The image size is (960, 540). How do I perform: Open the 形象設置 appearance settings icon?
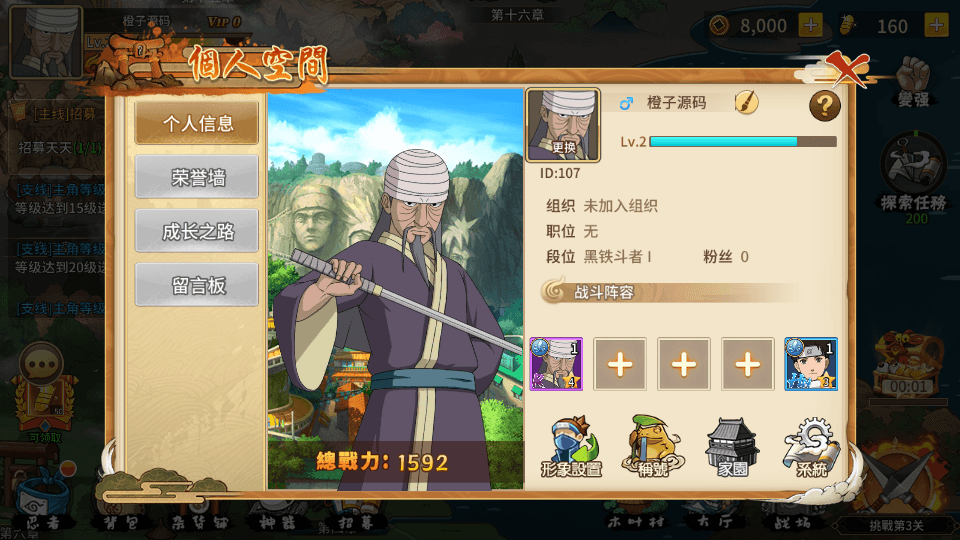click(x=571, y=447)
